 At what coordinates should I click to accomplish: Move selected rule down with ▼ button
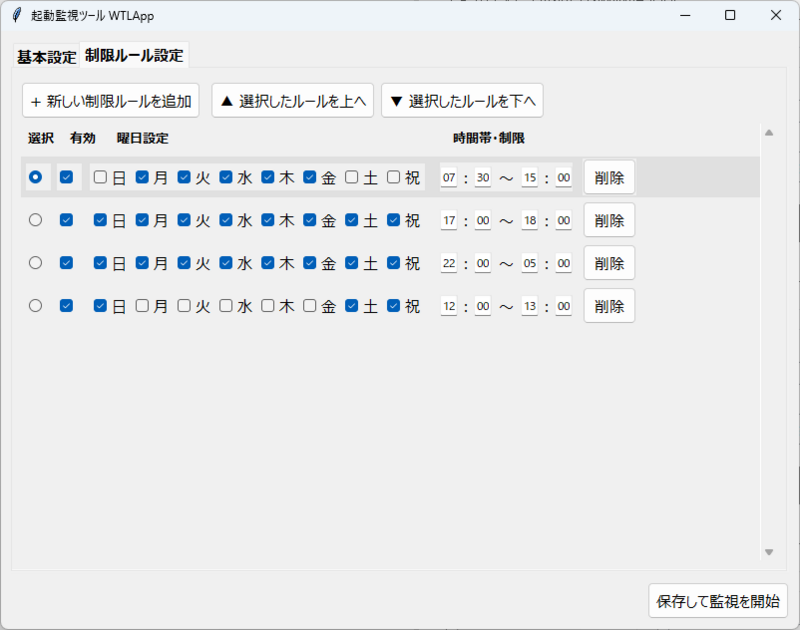[462, 101]
